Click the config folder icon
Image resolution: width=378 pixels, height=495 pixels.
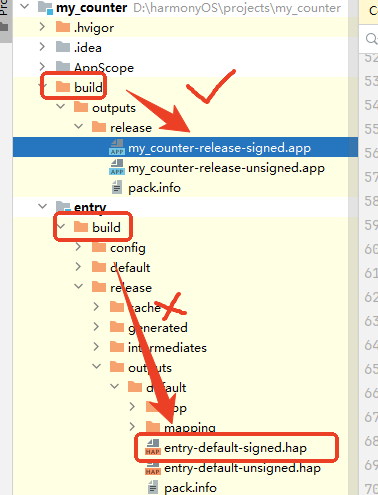(x=99, y=247)
